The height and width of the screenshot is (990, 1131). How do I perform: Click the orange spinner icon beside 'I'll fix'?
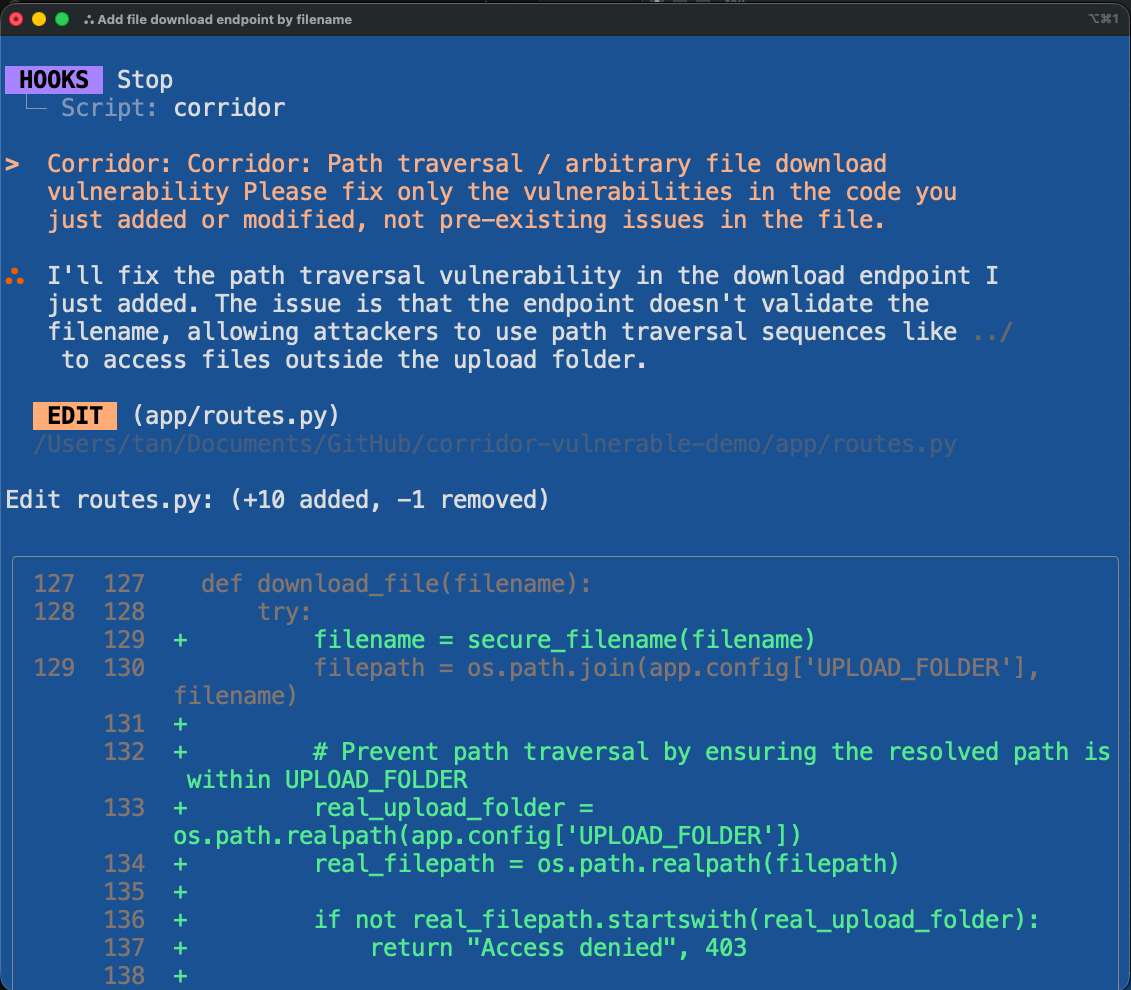tap(15, 276)
